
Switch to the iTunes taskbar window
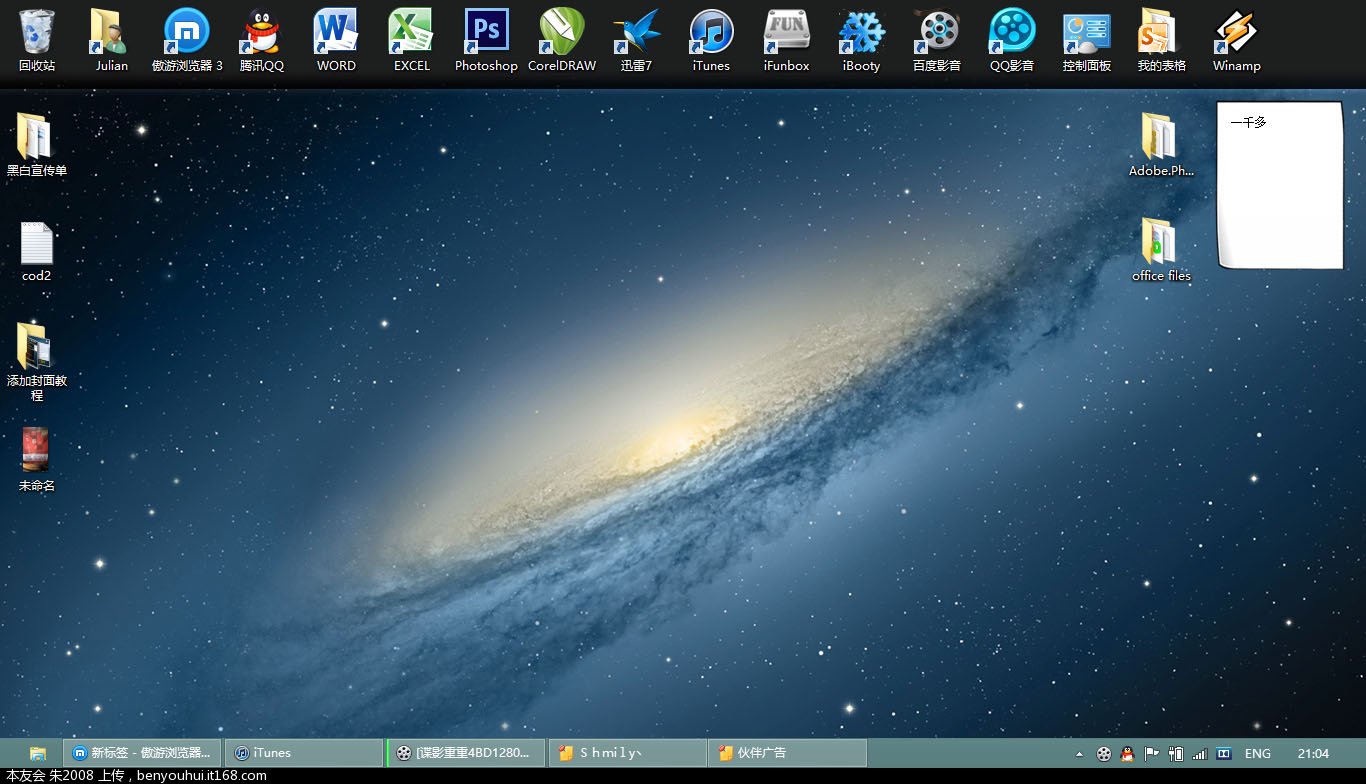pyautogui.click(x=304, y=753)
